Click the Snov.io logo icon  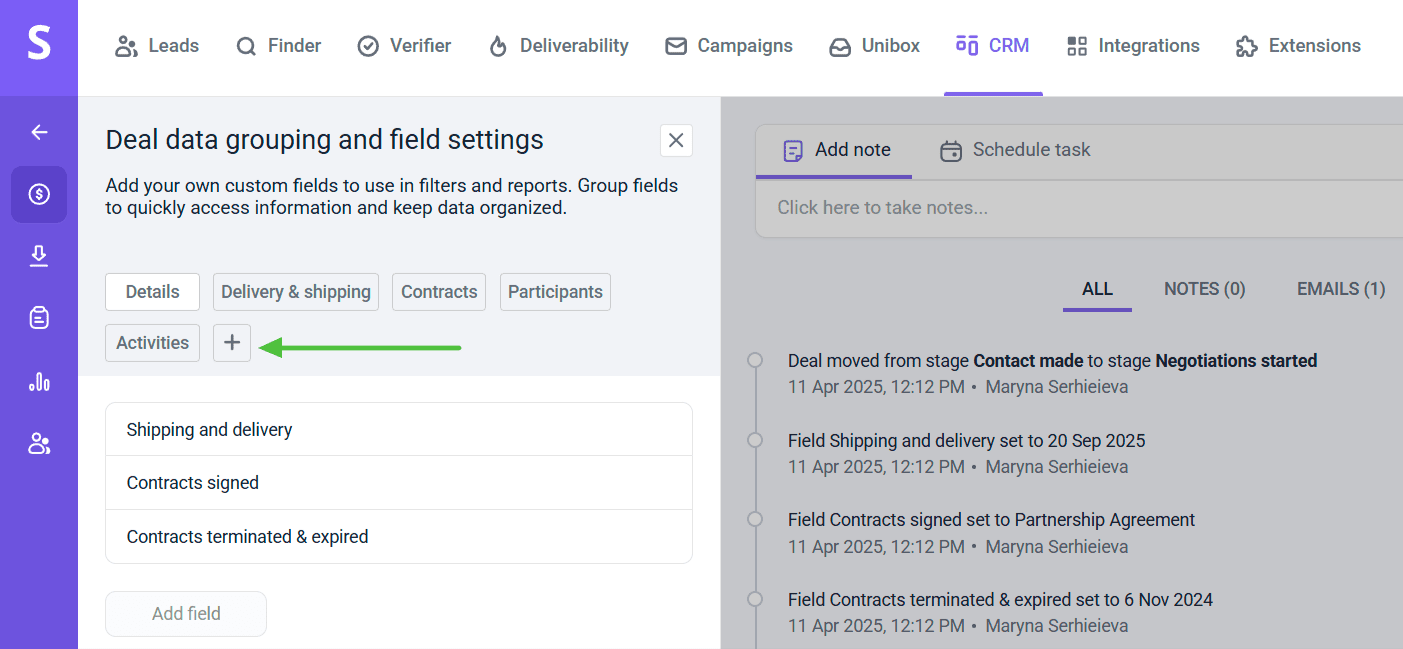click(38, 45)
